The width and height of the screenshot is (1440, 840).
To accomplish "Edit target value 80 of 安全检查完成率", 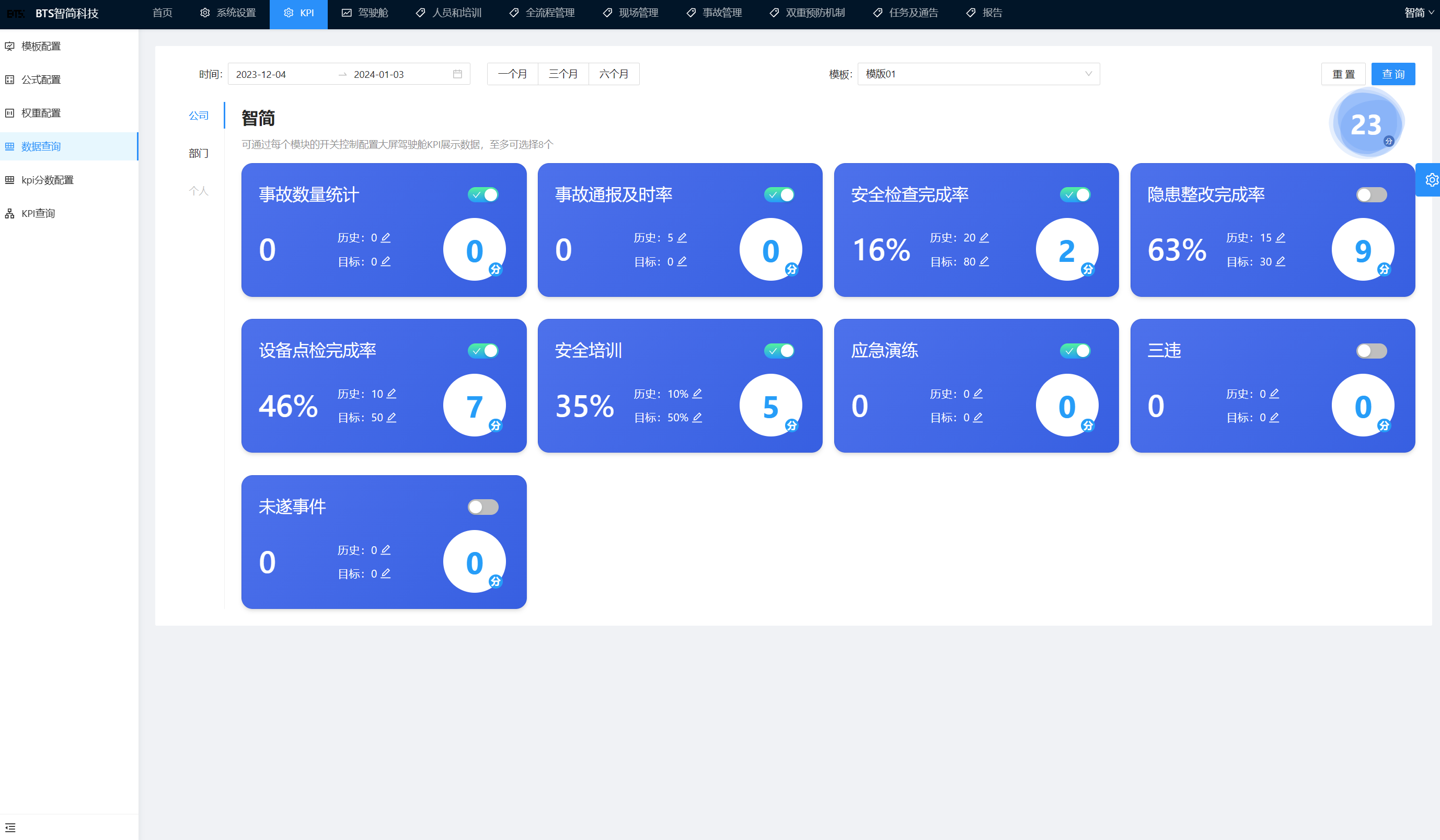I will pos(983,261).
